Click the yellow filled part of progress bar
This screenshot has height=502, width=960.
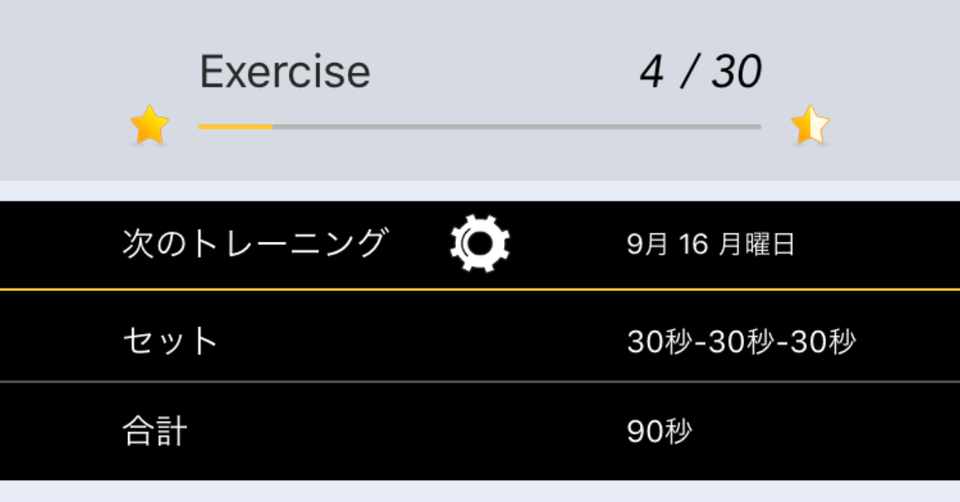pos(235,127)
